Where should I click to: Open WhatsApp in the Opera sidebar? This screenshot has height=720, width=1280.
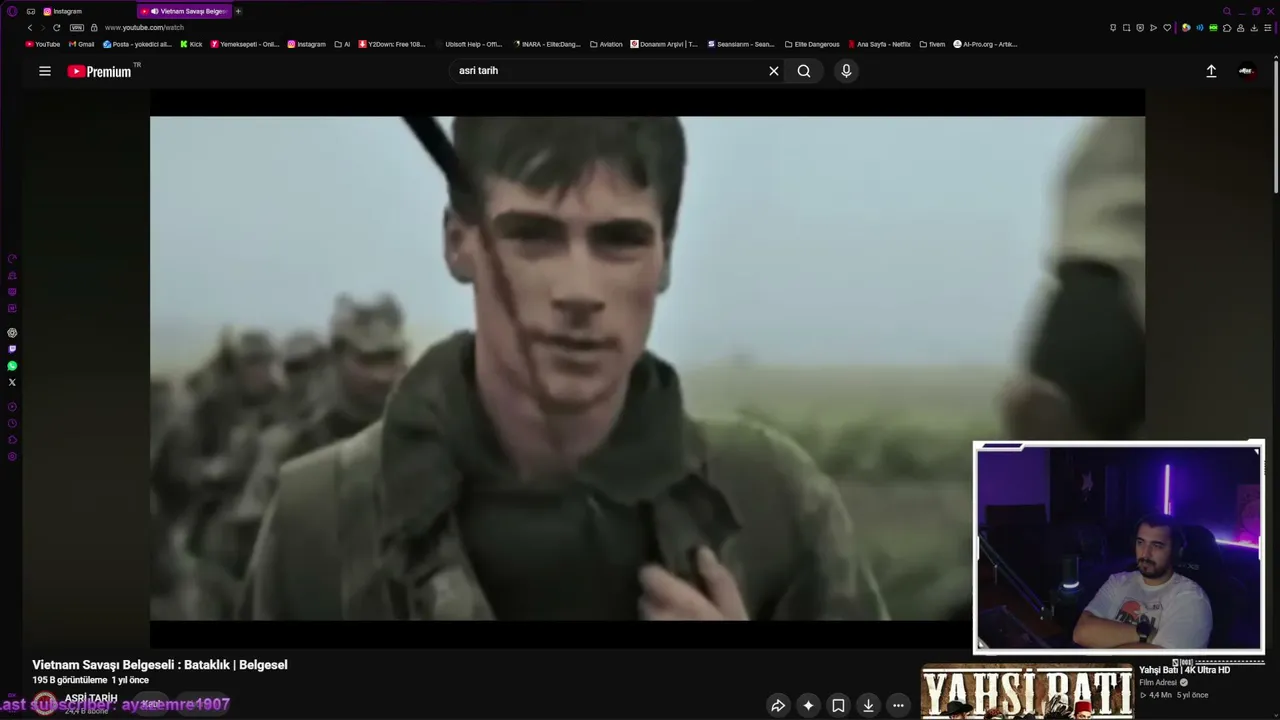[12, 366]
